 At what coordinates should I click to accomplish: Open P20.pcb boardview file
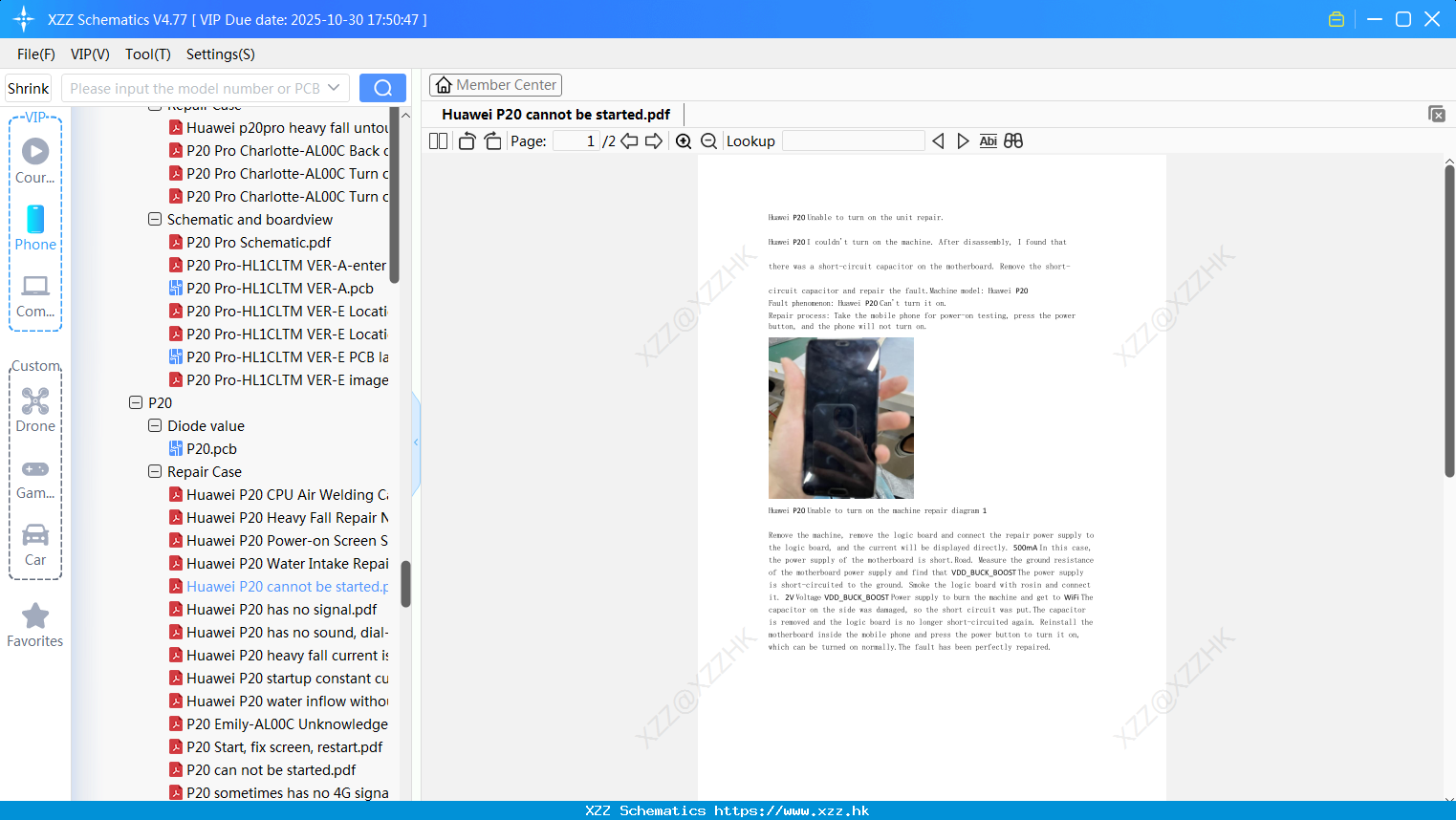coord(211,448)
